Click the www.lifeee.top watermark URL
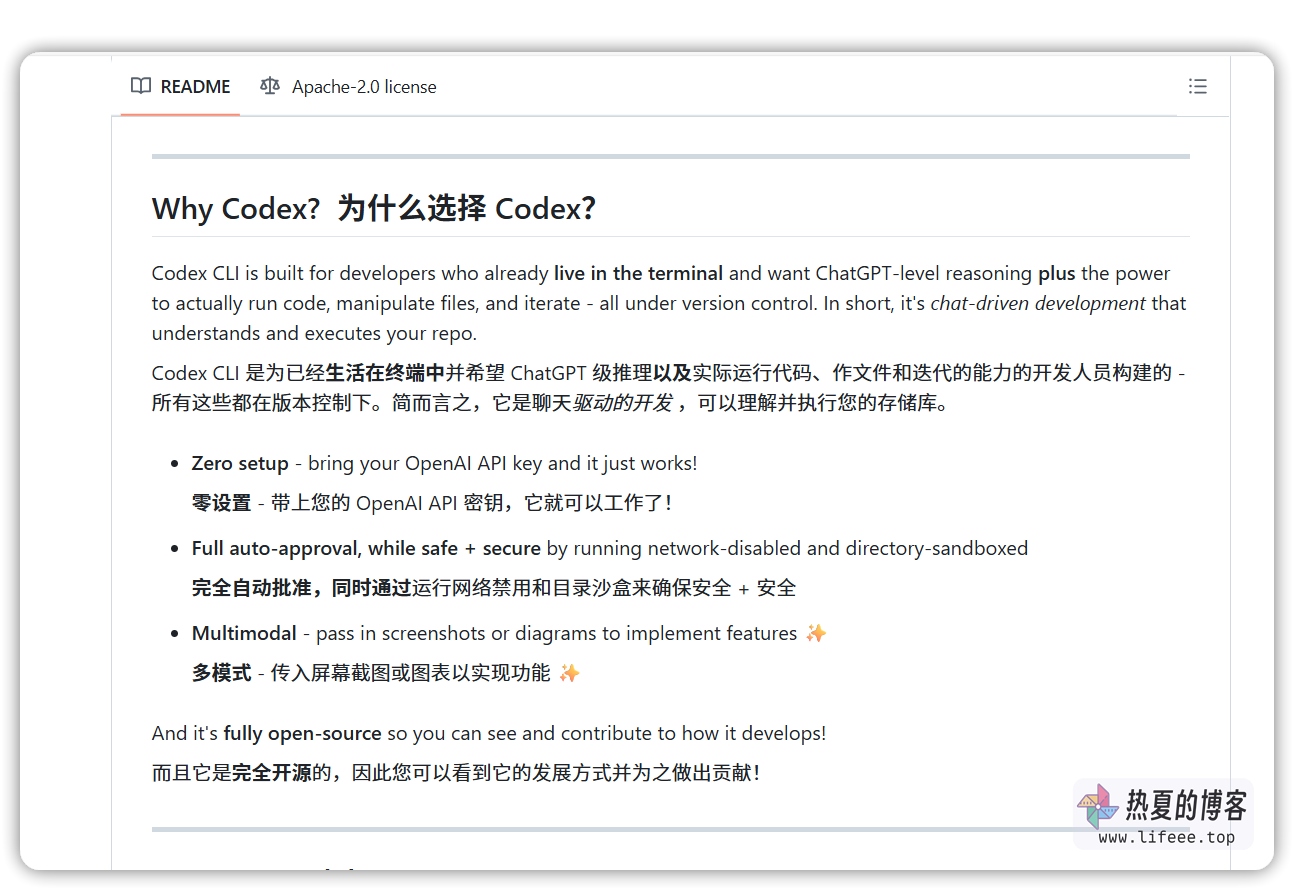 [x=1166, y=837]
